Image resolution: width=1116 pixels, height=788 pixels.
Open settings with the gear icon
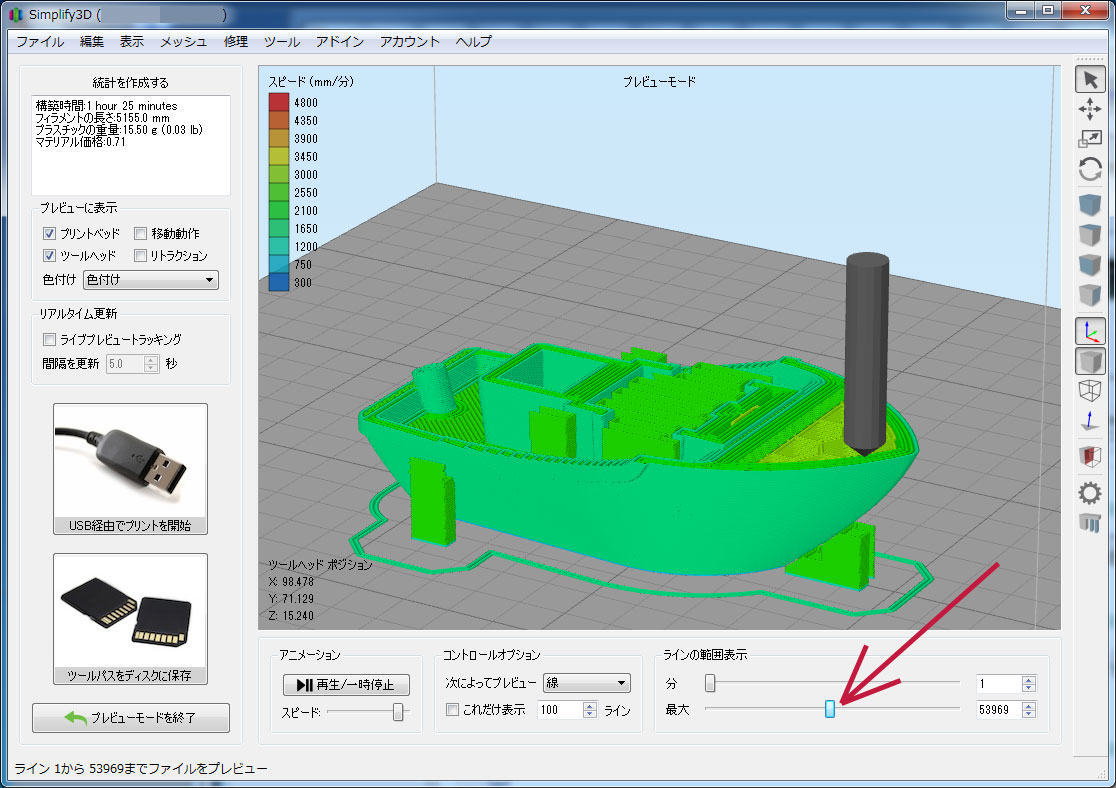(1090, 492)
